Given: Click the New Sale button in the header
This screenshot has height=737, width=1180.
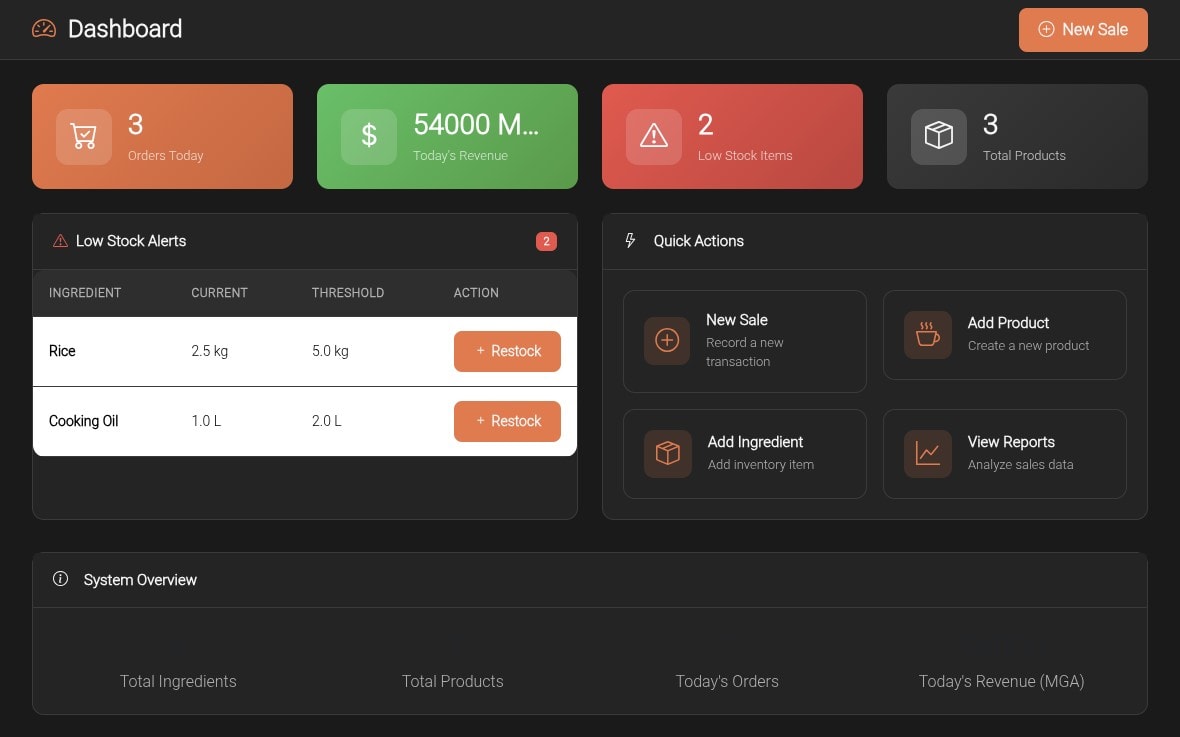Looking at the screenshot, I should point(1083,29).
